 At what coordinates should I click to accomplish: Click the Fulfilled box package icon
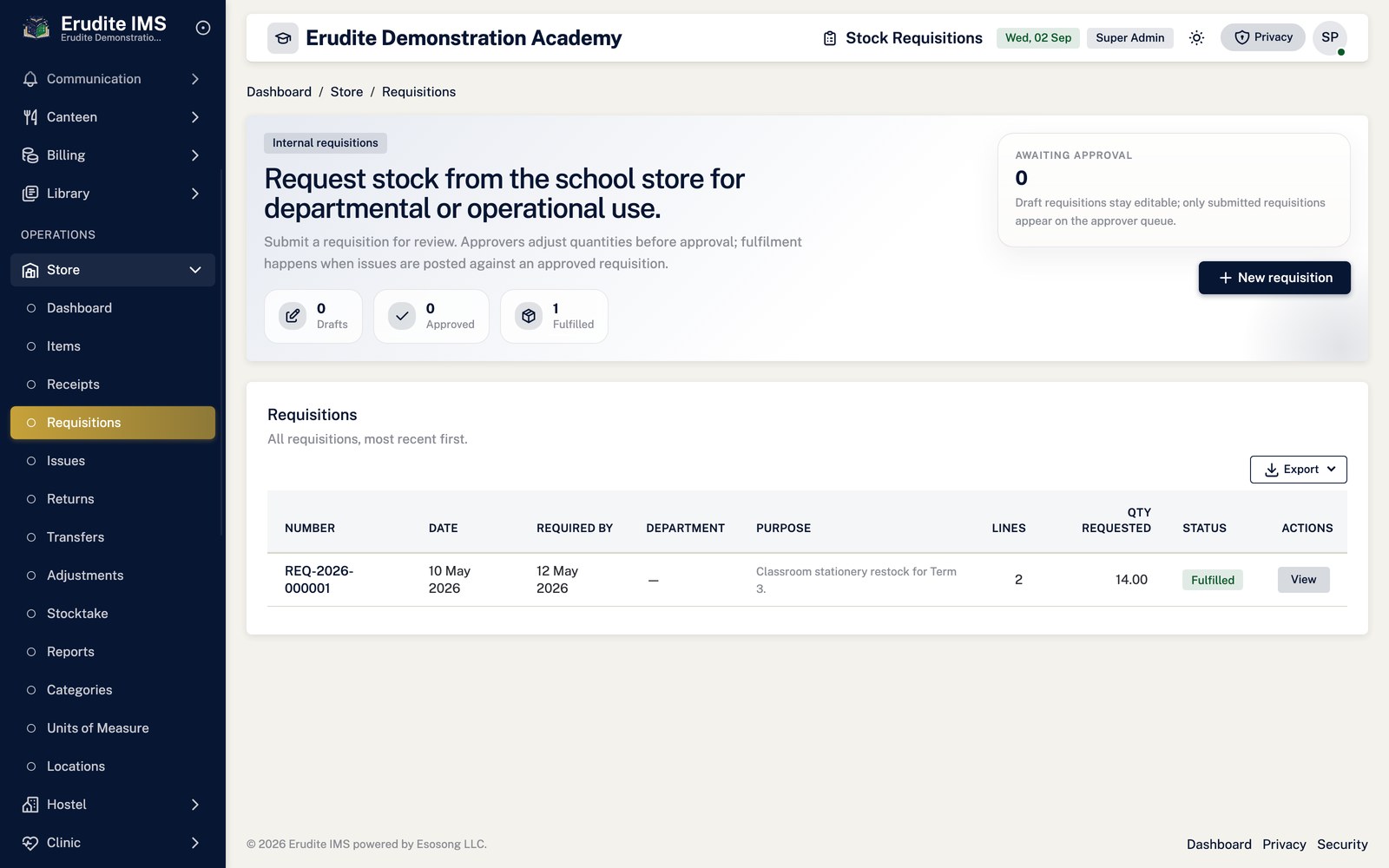click(x=529, y=316)
